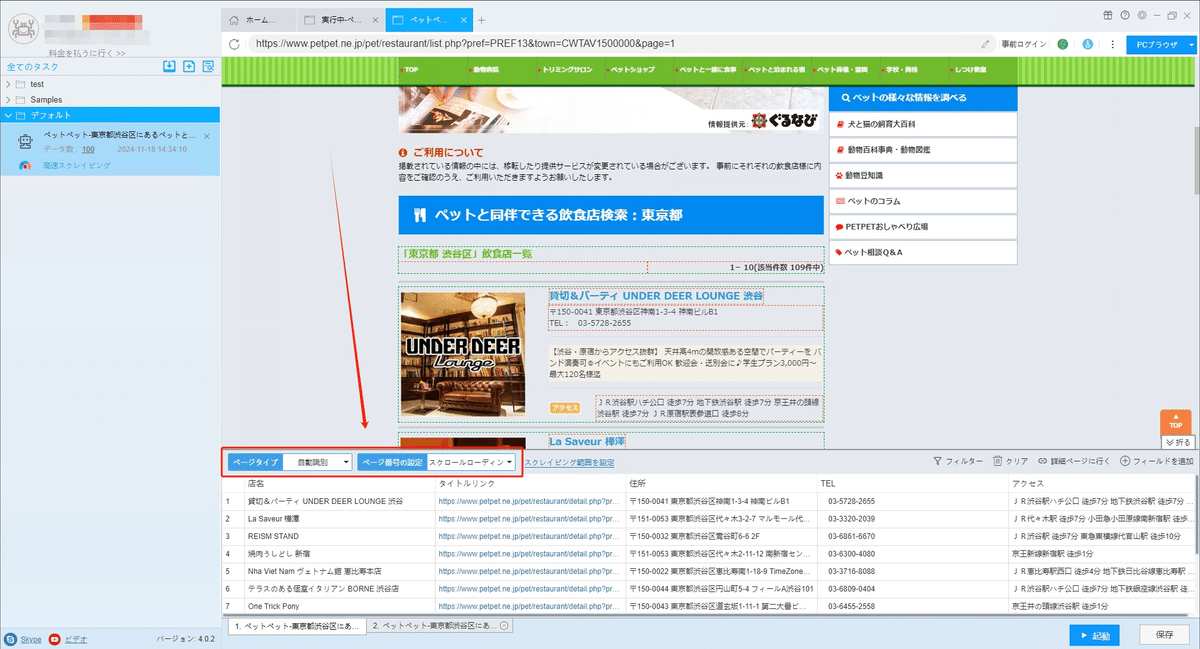Screen dimensions: 1200x649
Task: Expand the Samples folder
Action: click(x=9, y=100)
